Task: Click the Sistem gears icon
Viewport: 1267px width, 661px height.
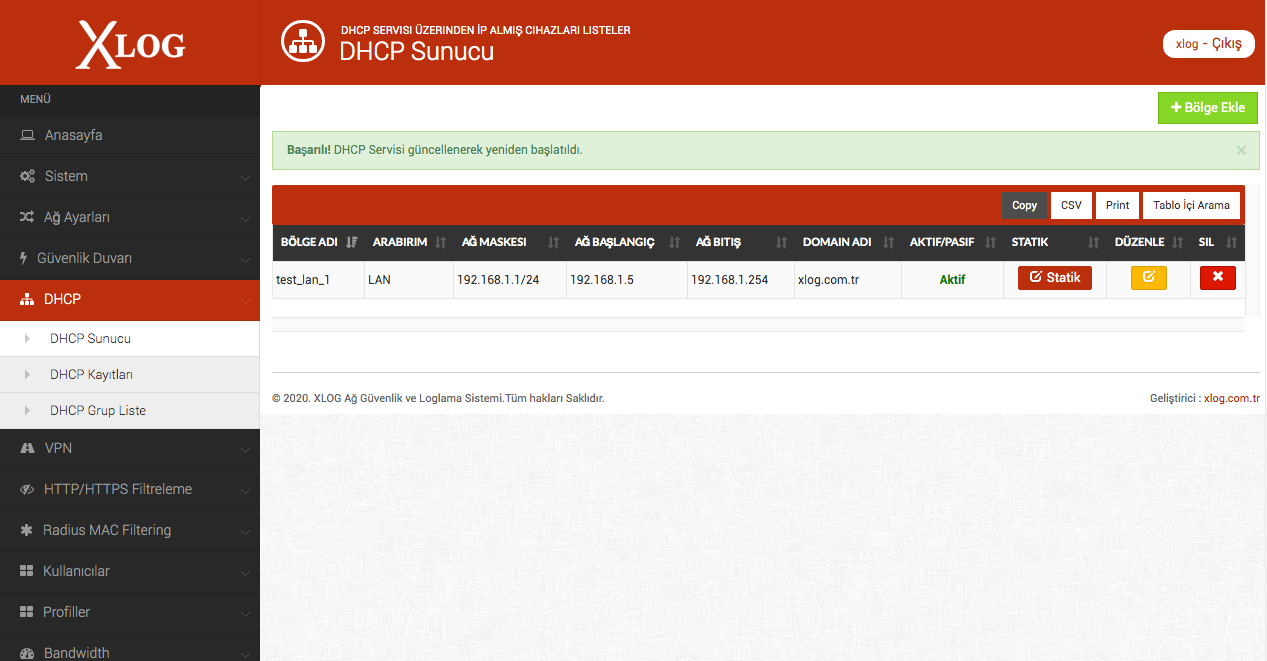Action: 28,176
